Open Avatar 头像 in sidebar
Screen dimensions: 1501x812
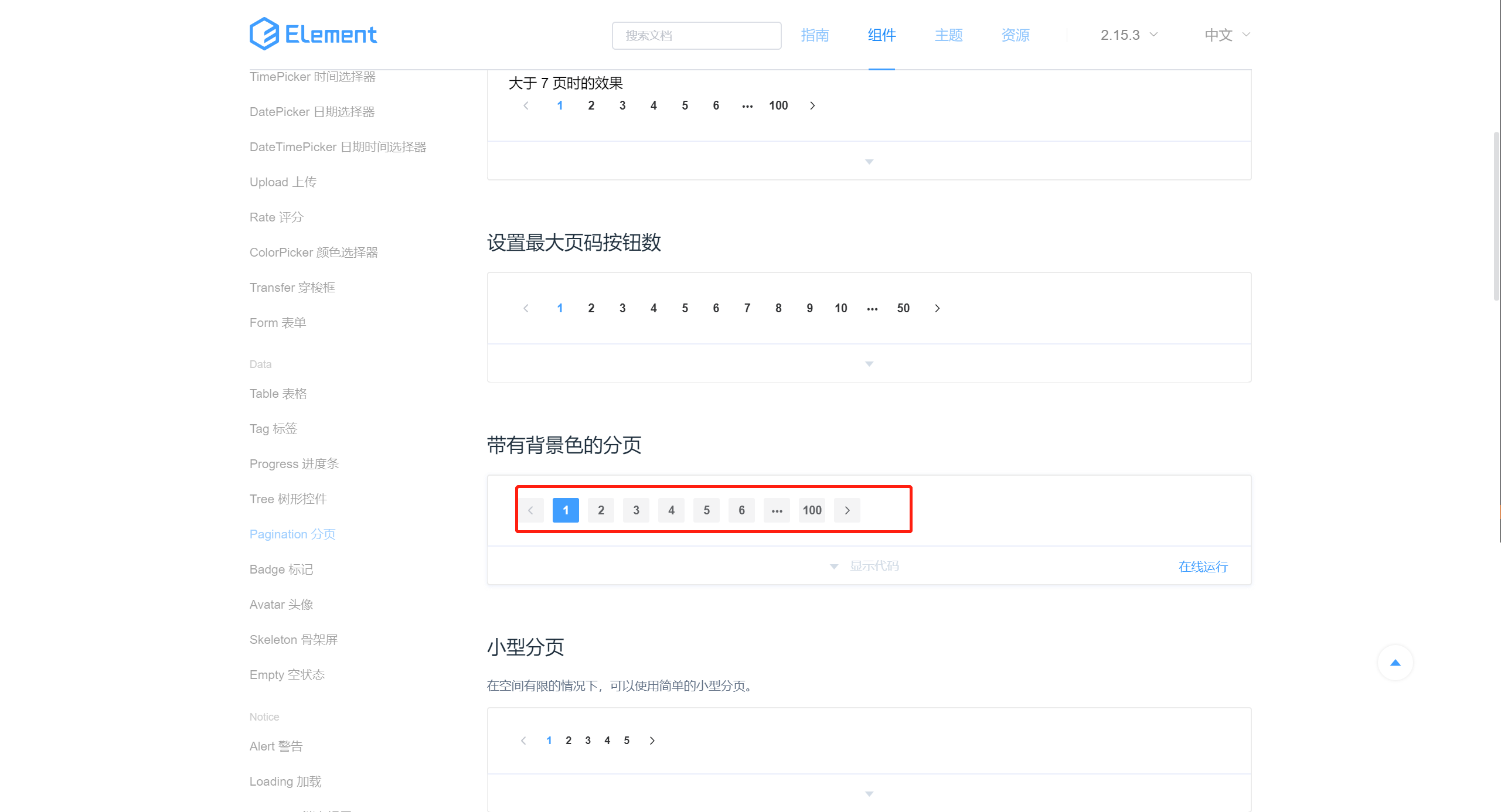coord(281,605)
